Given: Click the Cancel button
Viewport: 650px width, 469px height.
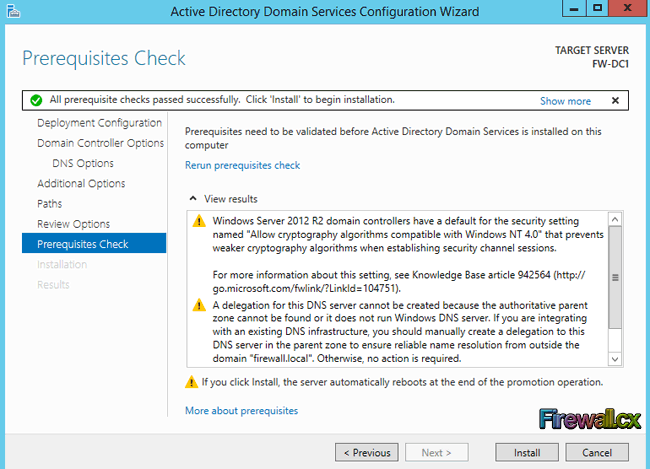Looking at the screenshot, I should (x=597, y=453).
